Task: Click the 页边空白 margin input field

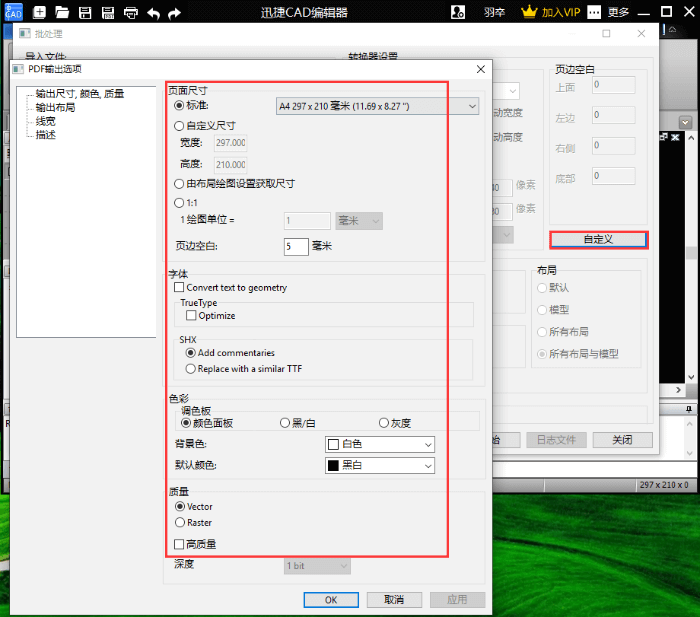Action: (x=296, y=246)
